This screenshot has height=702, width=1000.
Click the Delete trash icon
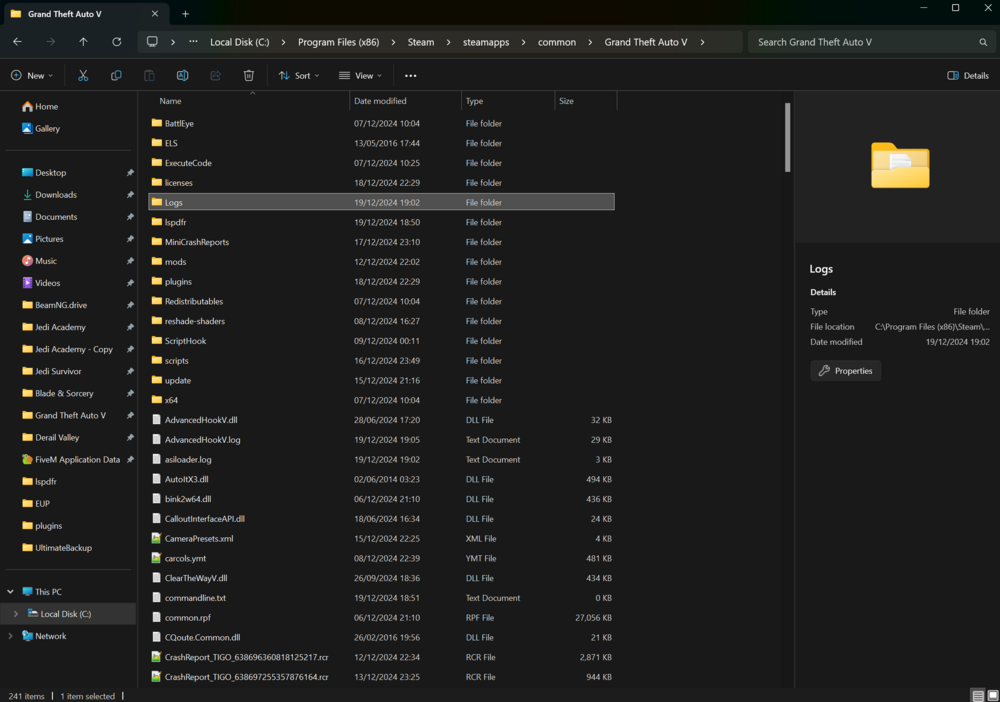pyautogui.click(x=248, y=75)
